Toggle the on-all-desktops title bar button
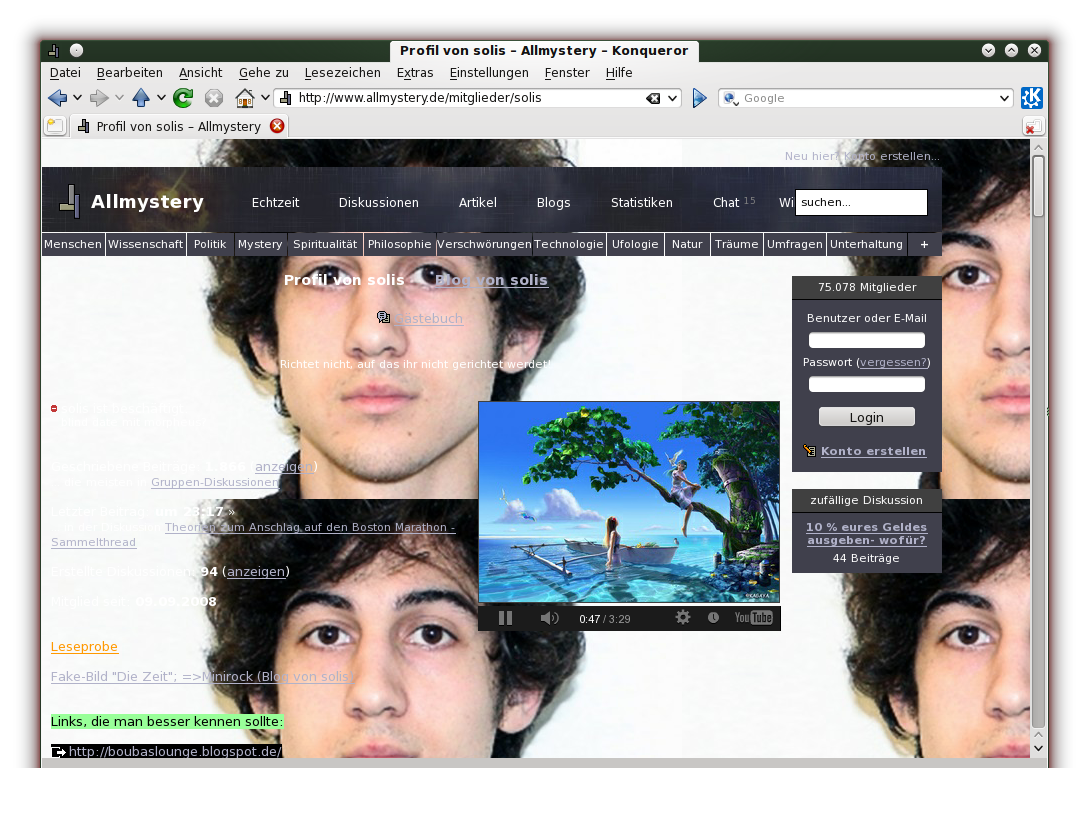Image resolution: width=1089 pixels, height=823 pixels. pyautogui.click(x=76, y=50)
